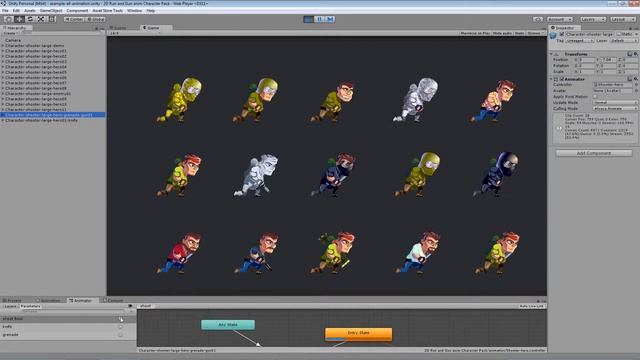Open the Tag dropdown
The image size is (640, 360).
(580, 40)
